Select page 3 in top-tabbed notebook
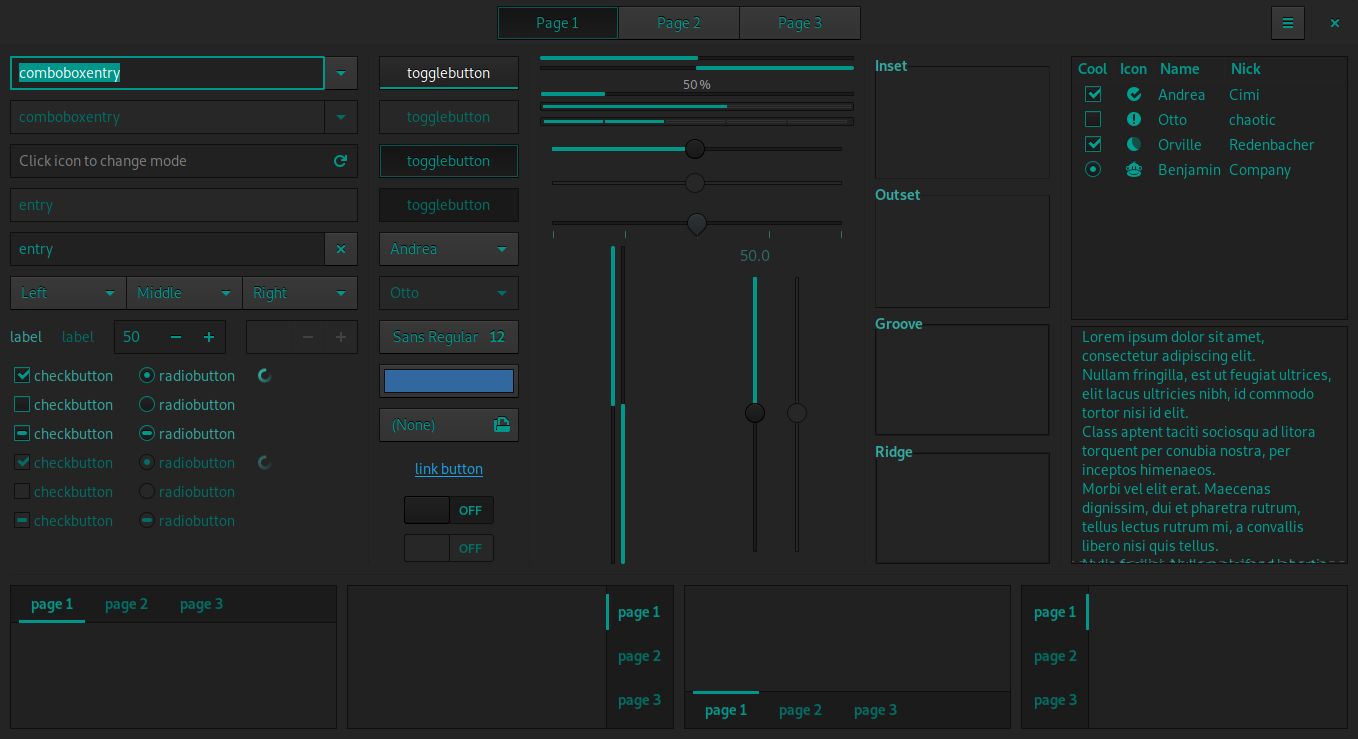Viewport: 1358px width, 739px height. point(201,604)
